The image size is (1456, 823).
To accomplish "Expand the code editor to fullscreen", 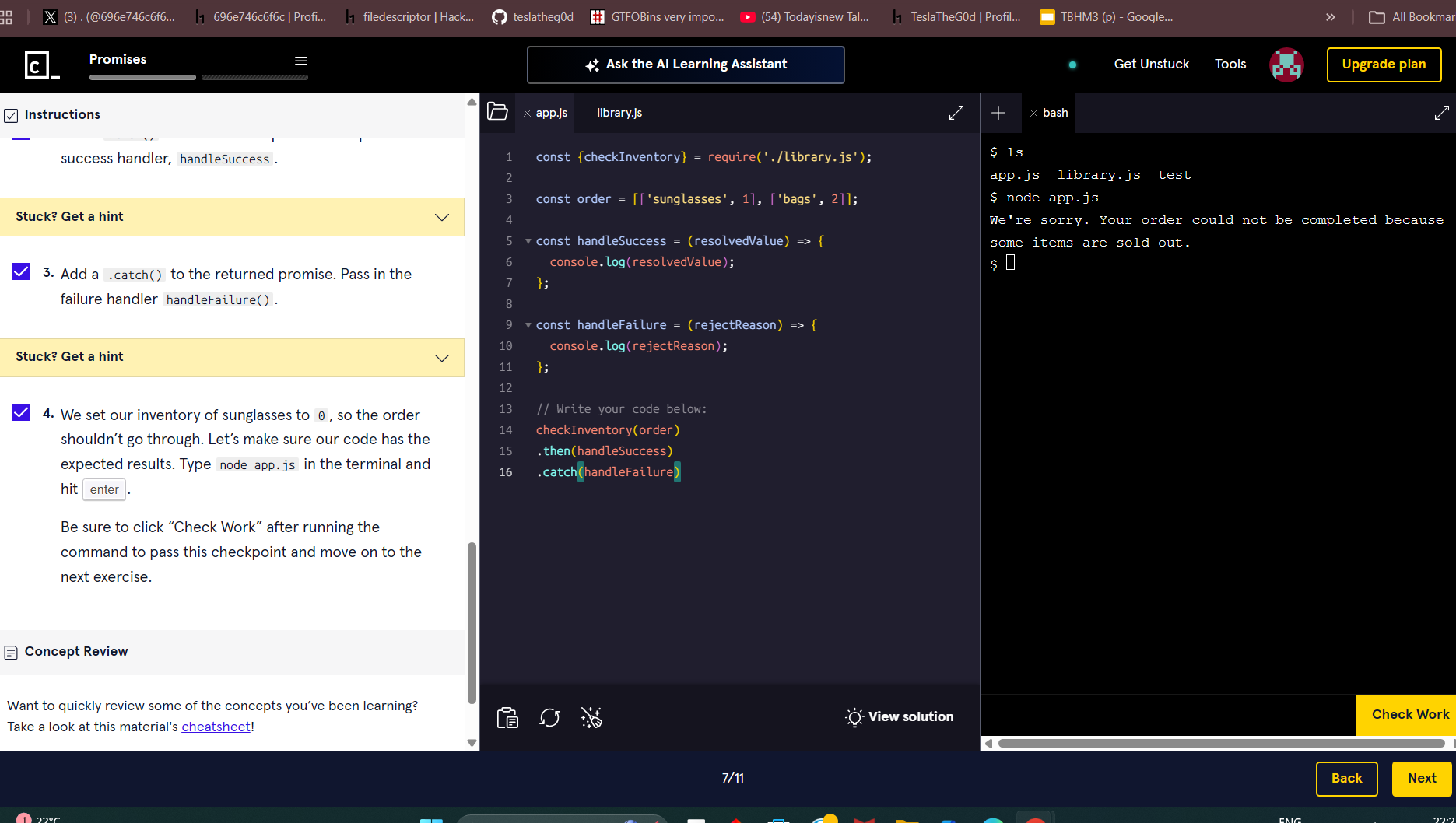I will (956, 113).
